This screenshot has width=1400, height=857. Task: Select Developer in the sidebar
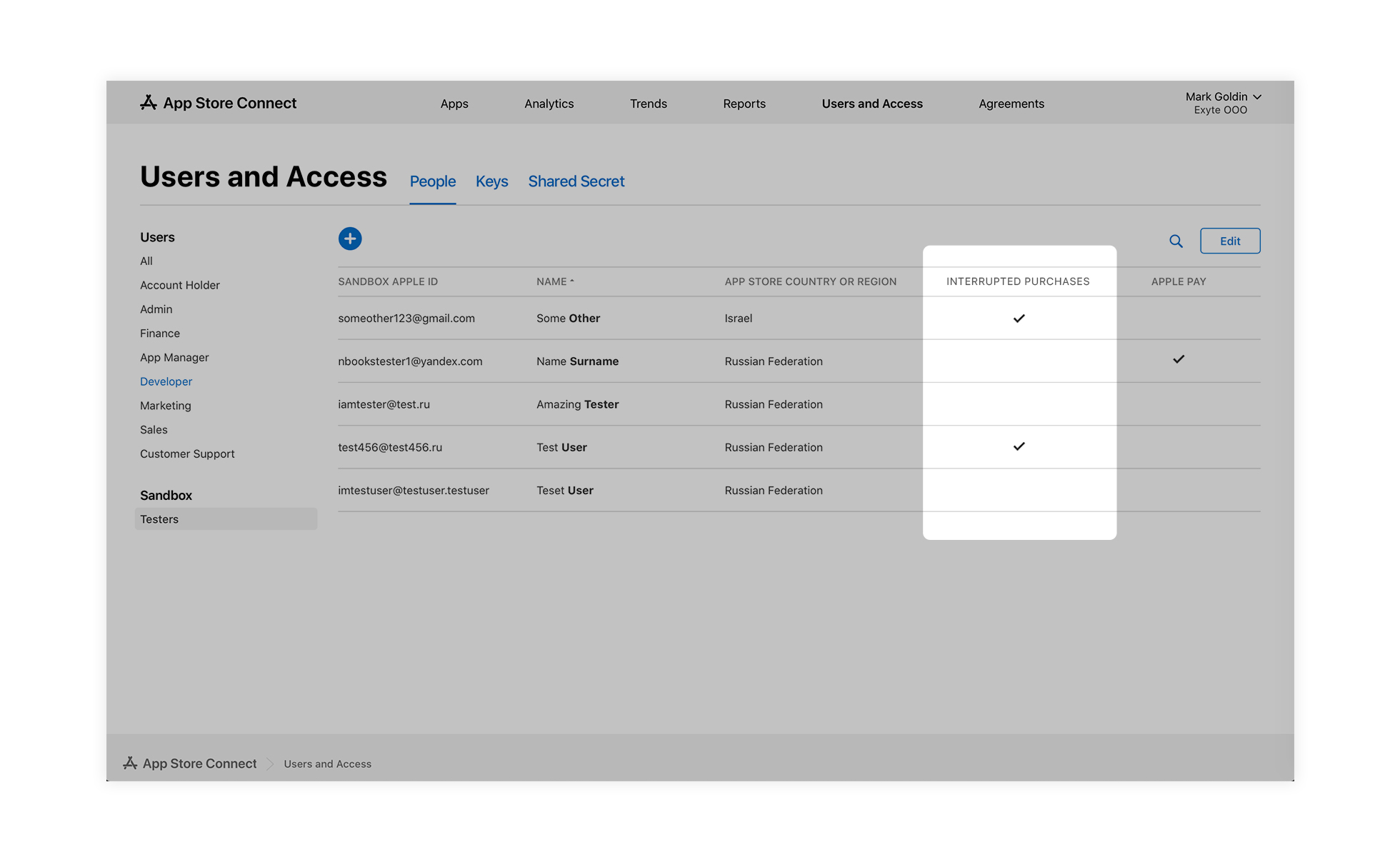(166, 381)
